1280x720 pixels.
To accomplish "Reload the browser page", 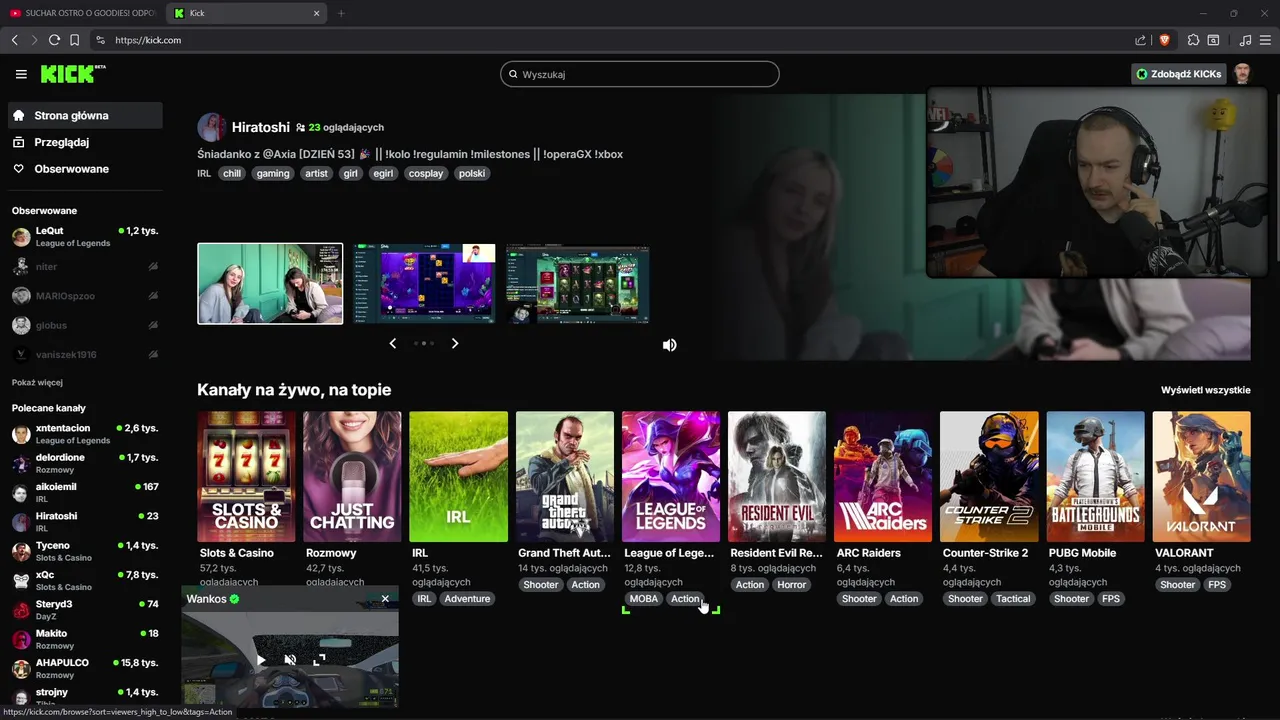I will coord(54,40).
